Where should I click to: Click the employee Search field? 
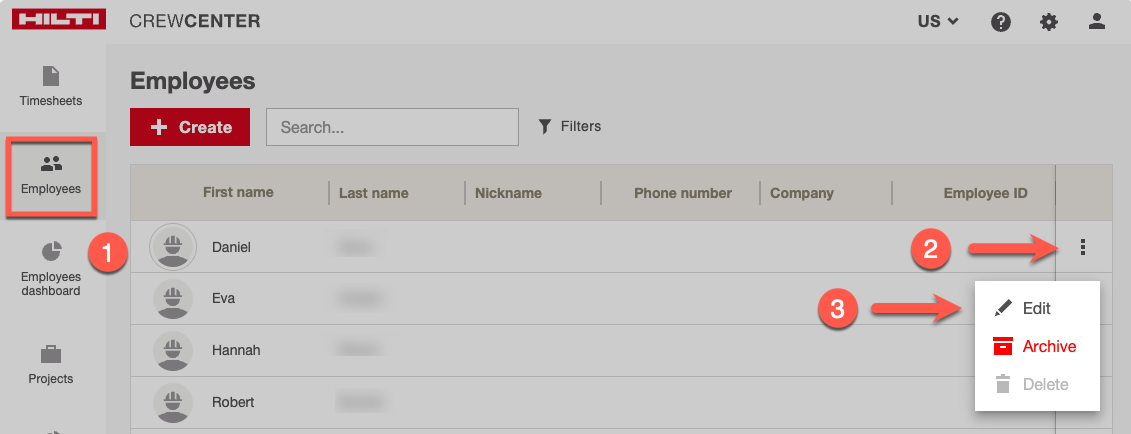pos(392,127)
